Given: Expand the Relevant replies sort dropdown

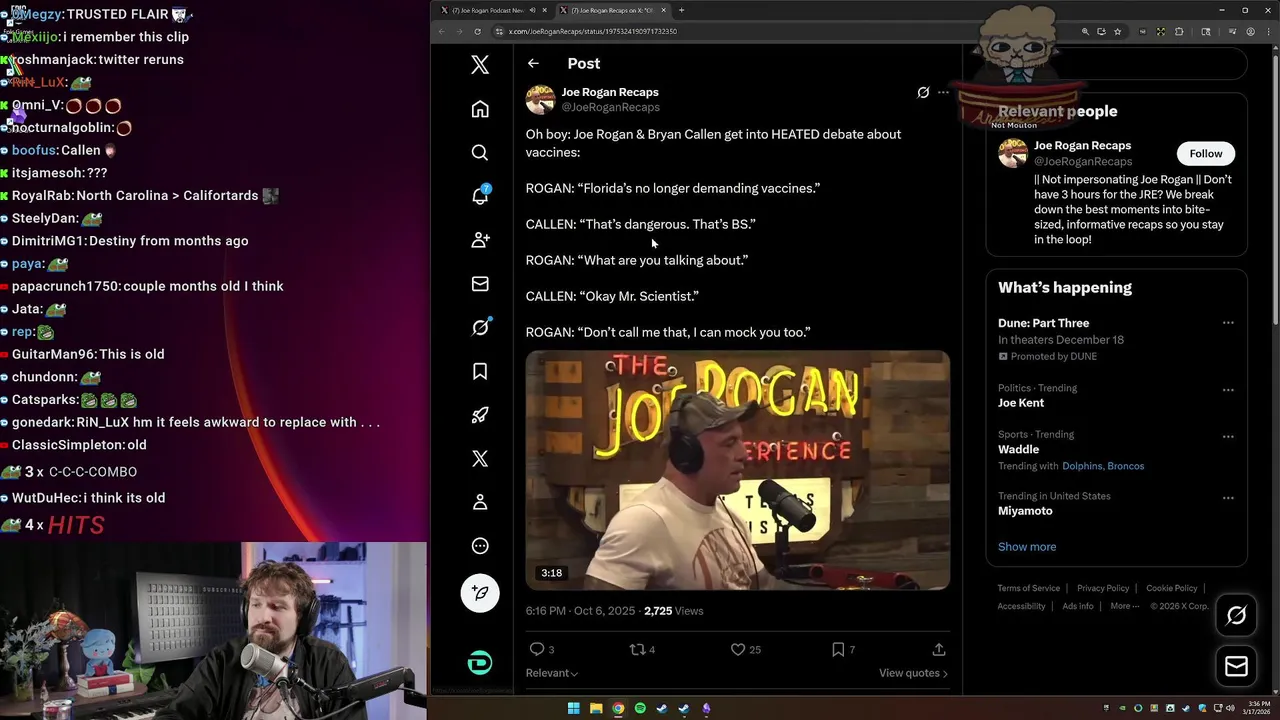Looking at the screenshot, I should tap(552, 673).
